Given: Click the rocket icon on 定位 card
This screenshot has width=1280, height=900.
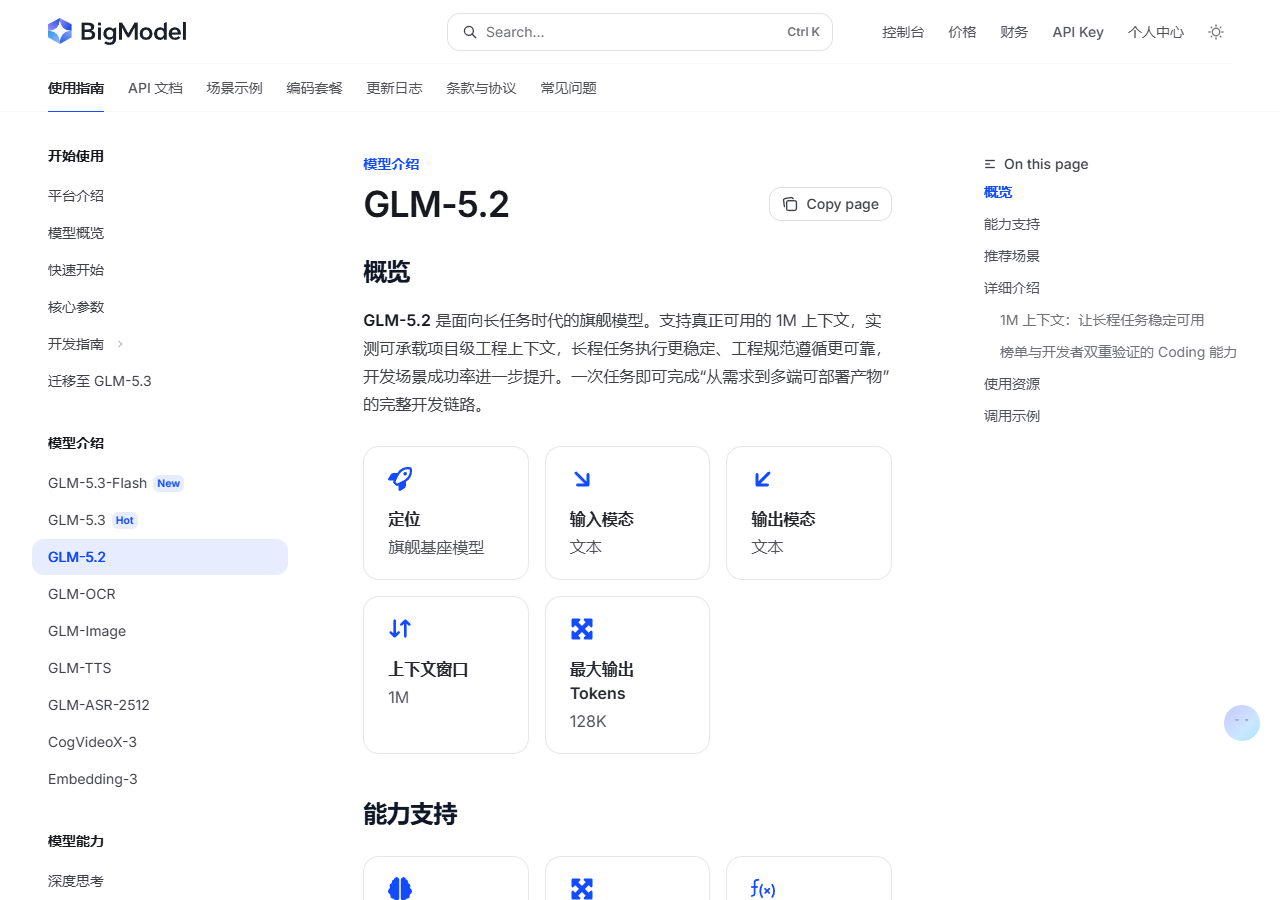Looking at the screenshot, I should tap(400, 479).
